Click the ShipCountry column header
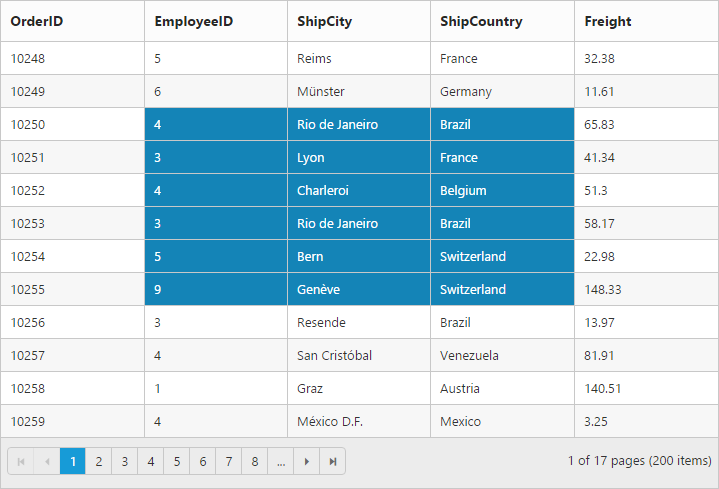The height and width of the screenshot is (489, 719). point(481,21)
